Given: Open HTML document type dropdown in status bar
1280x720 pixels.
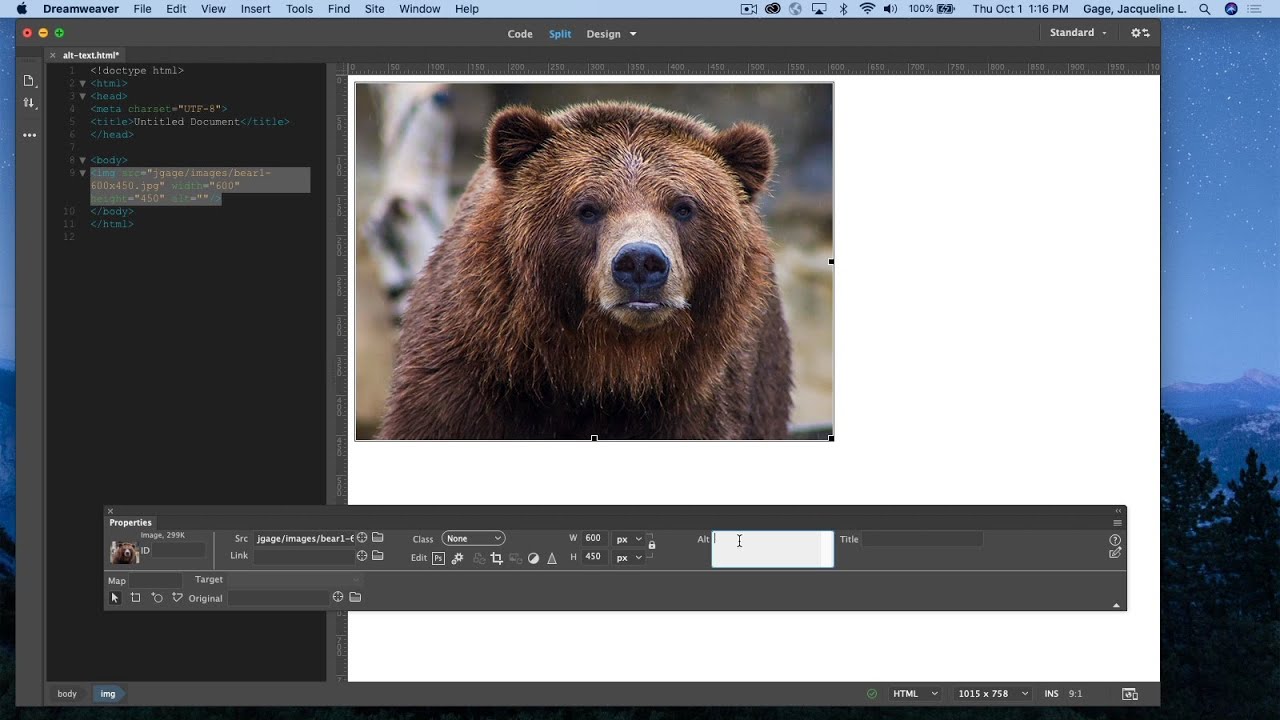Looking at the screenshot, I should tap(915, 693).
